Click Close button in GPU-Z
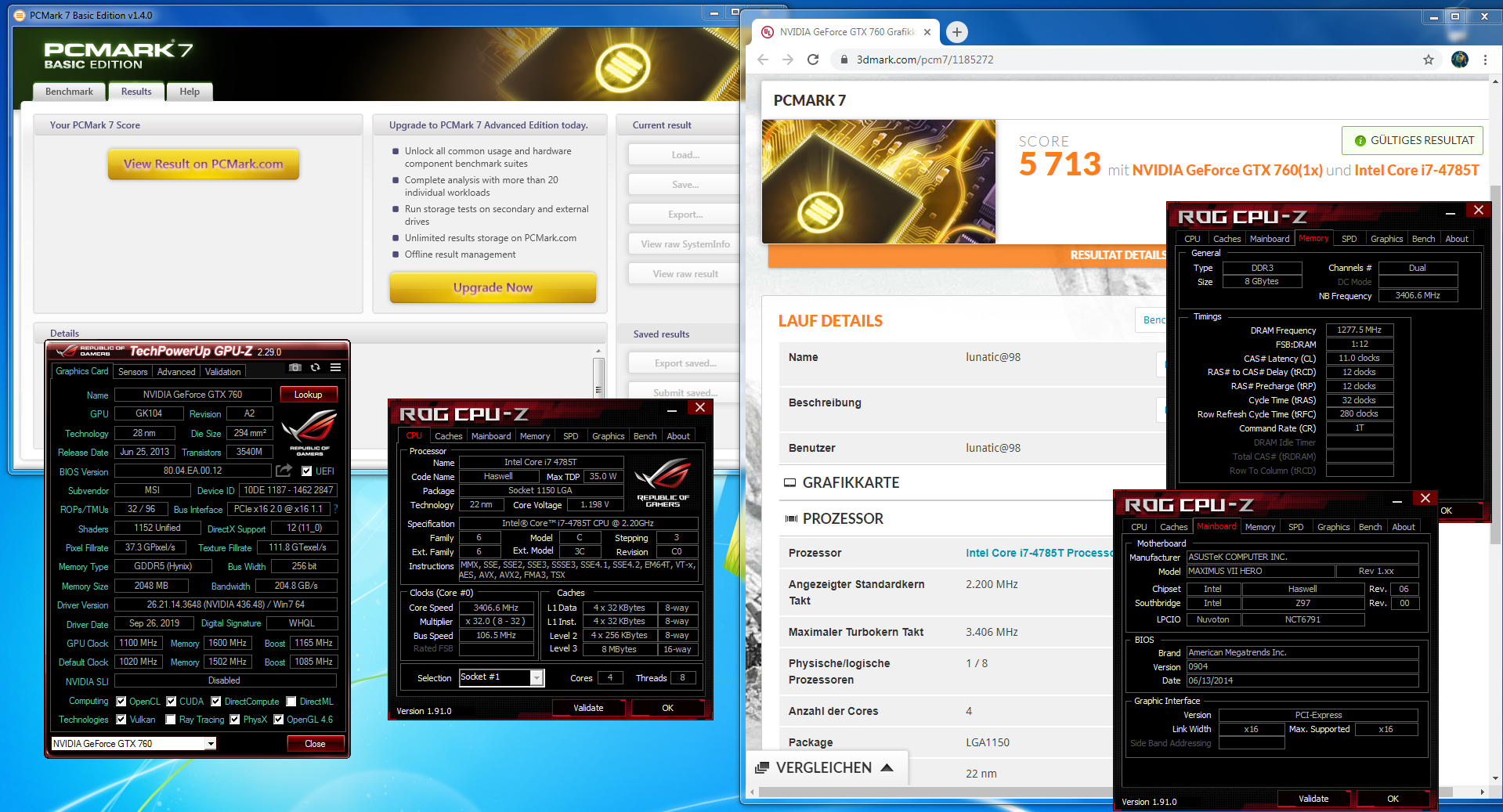The height and width of the screenshot is (812, 1503). coord(315,744)
